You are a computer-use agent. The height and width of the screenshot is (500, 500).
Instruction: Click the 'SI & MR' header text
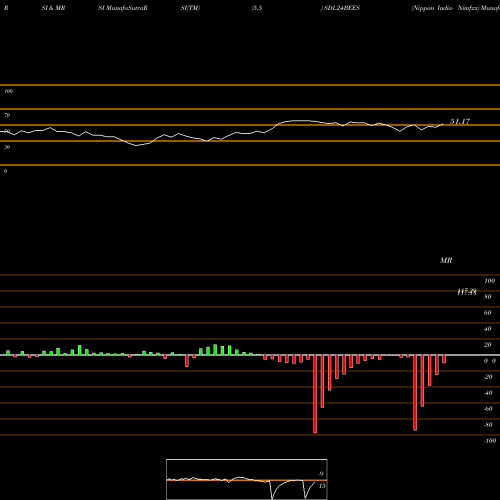(53, 8)
